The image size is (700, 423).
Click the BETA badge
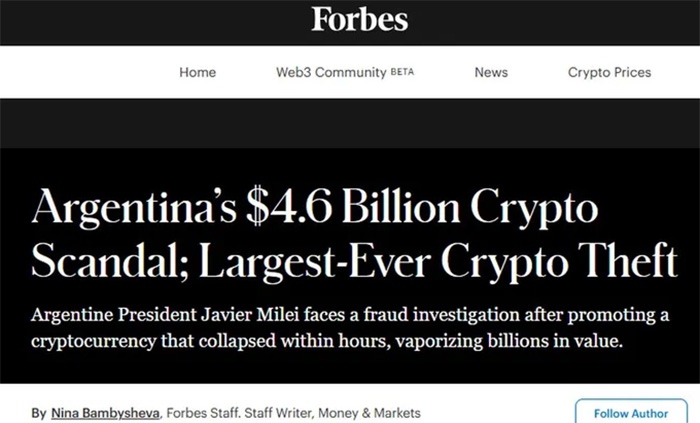[x=402, y=72]
